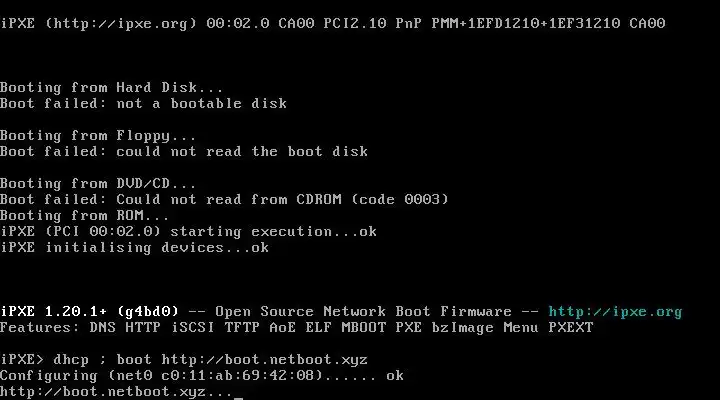The width and height of the screenshot is (720, 400).
Task: Click 'Open Source Network Boot Firmware' text
Action: click(363, 312)
